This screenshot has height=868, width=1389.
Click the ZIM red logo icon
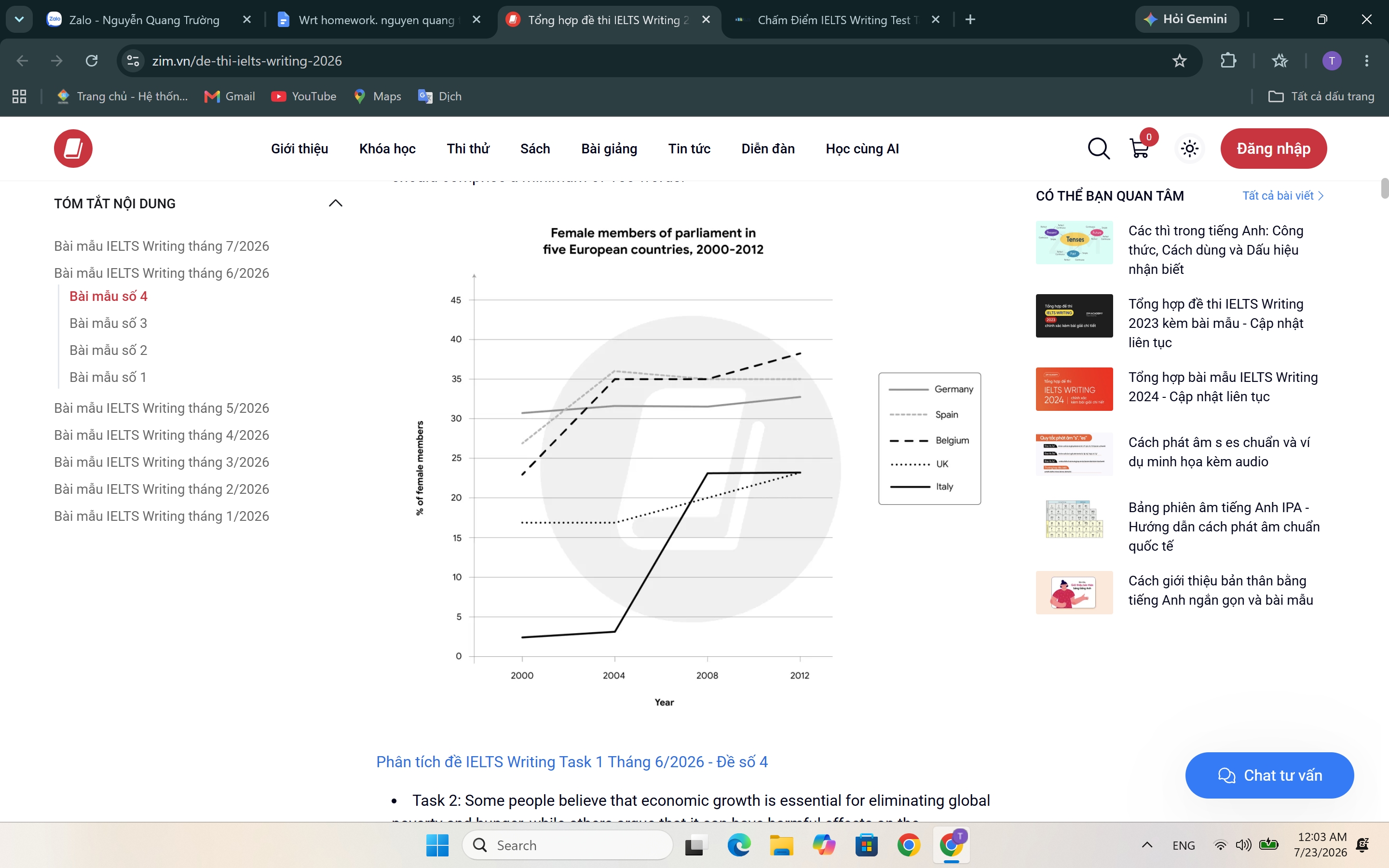73,149
